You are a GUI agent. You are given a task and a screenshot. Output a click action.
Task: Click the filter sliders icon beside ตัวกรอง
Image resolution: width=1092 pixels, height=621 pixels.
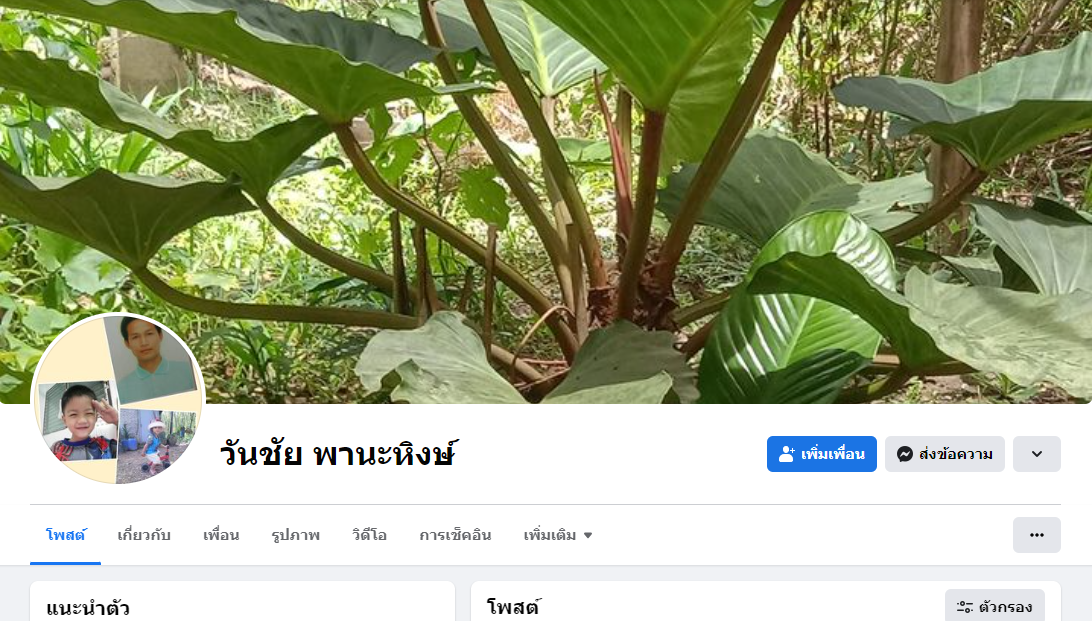coord(965,607)
